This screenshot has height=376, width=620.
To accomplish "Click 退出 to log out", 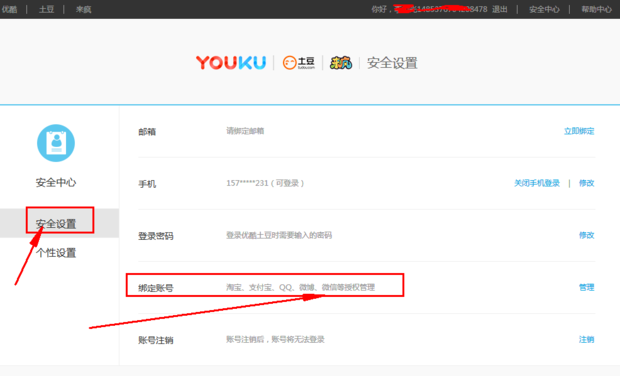I will coord(499,9).
